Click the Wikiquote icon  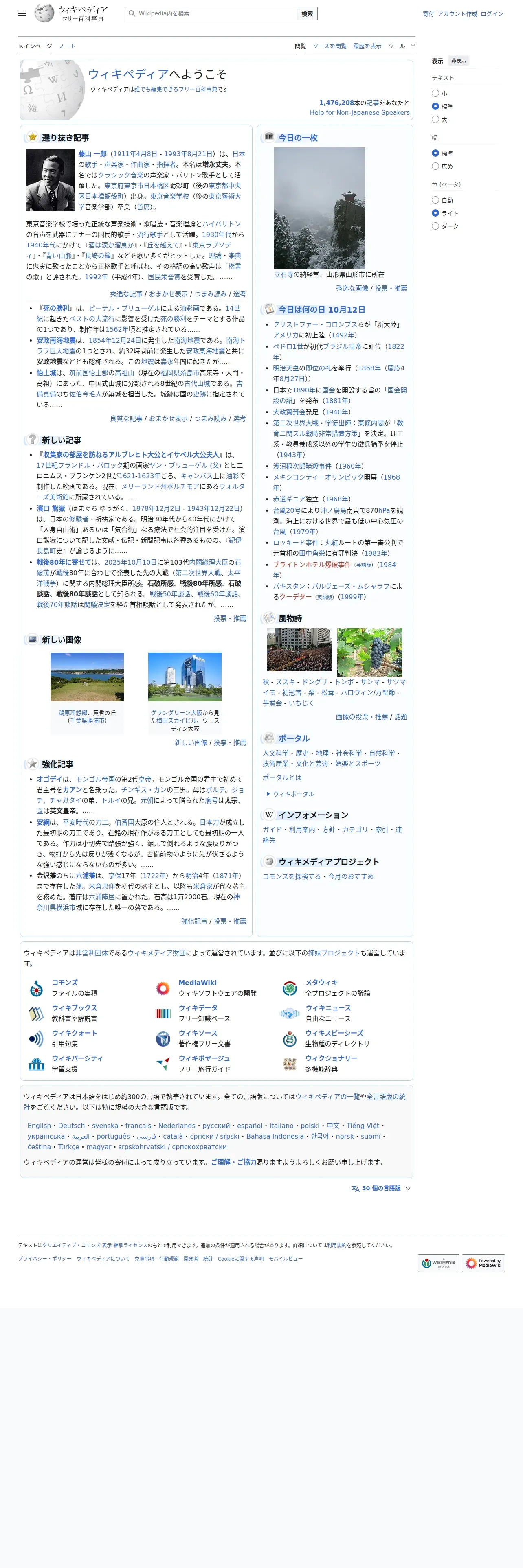pyautogui.click(x=37, y=1038)
